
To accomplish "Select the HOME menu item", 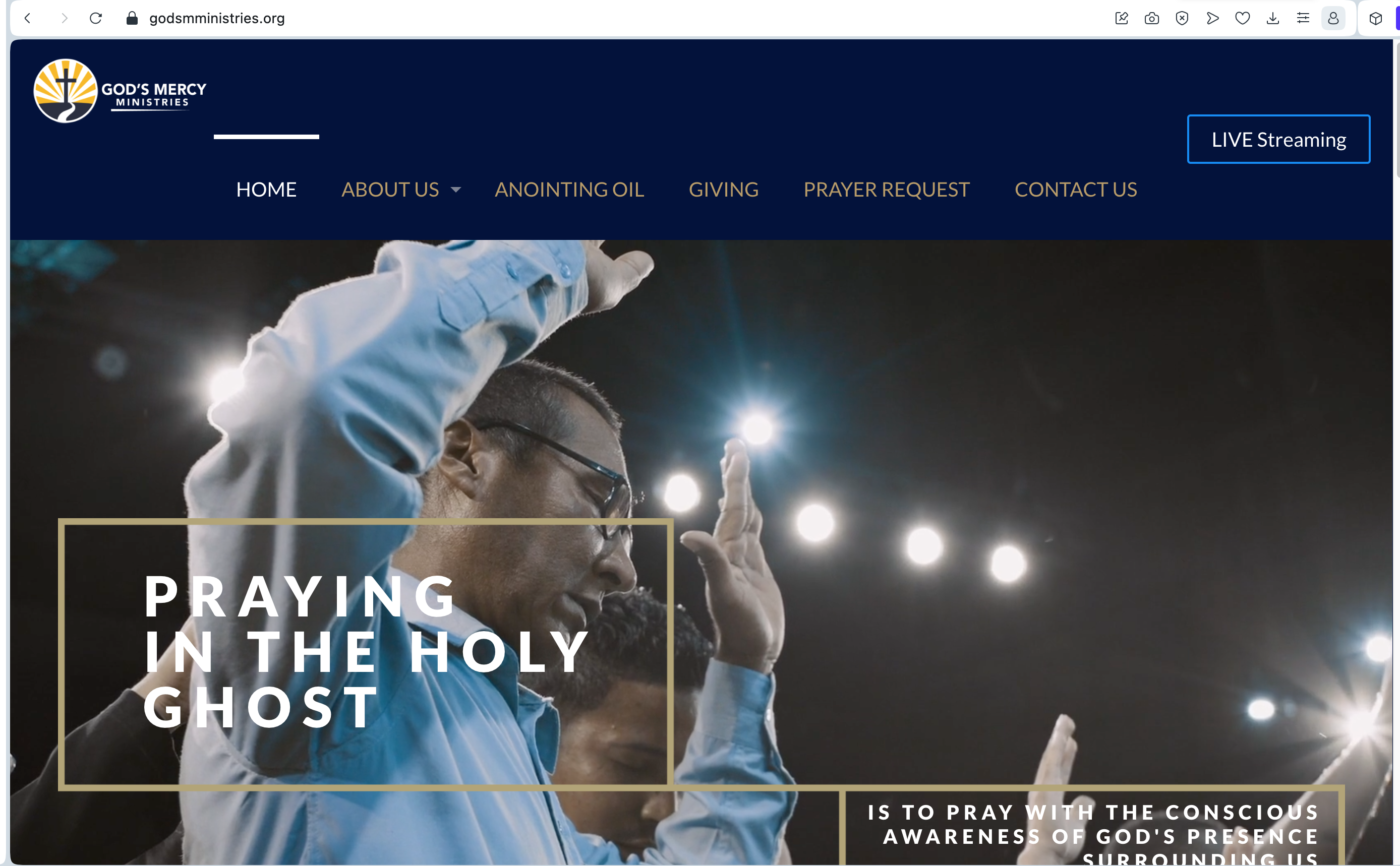I will click(x=266, y=190).
